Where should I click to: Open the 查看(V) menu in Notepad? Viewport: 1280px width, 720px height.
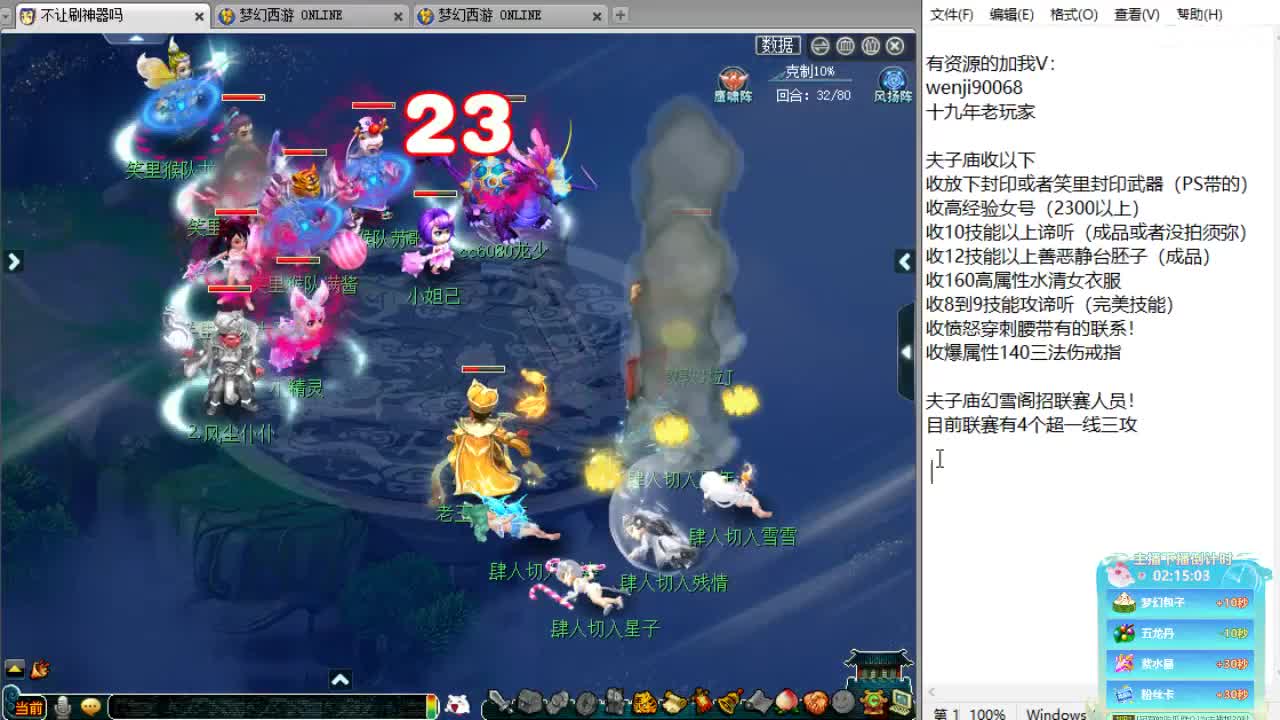(x=1137, y=14)
